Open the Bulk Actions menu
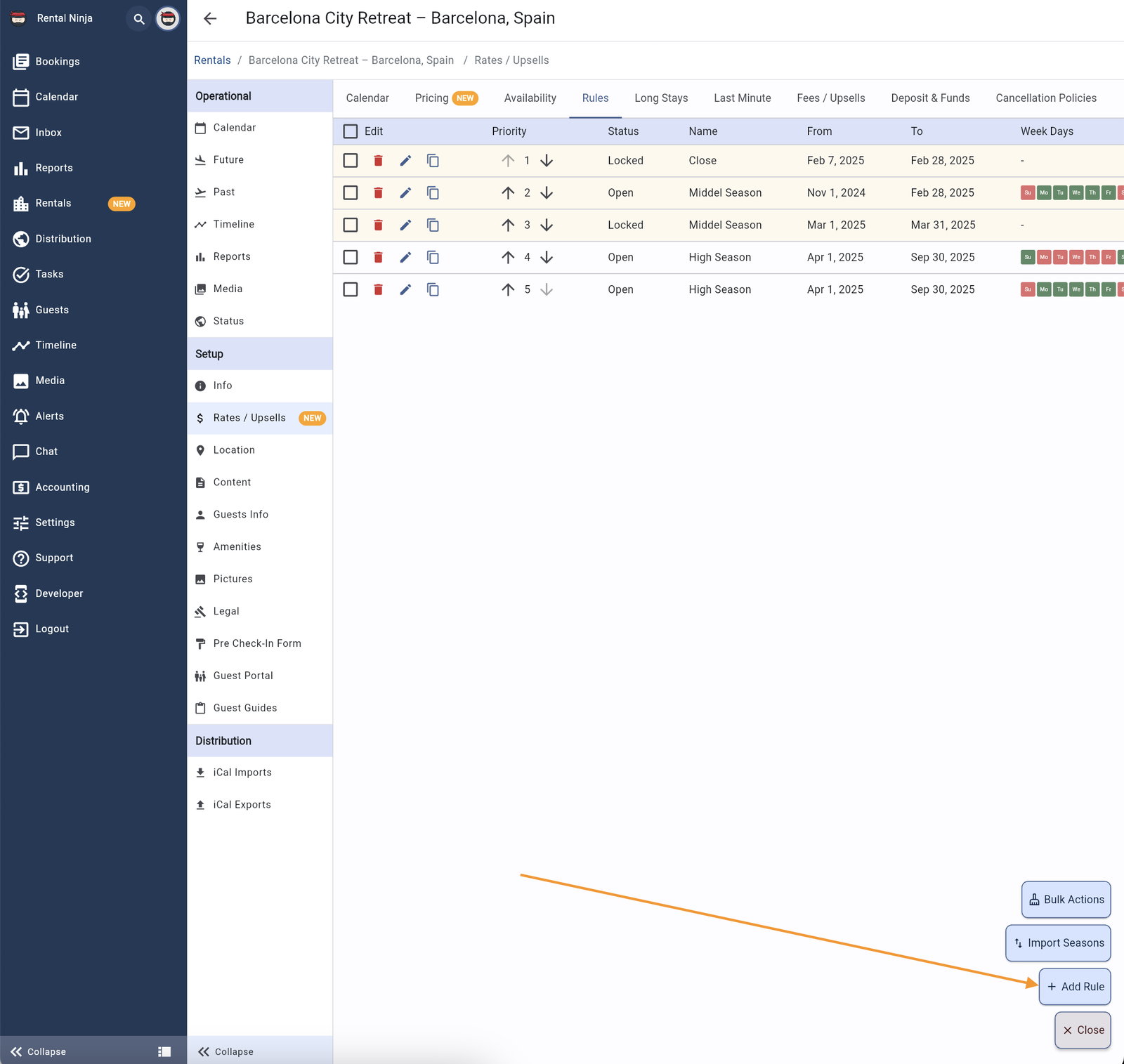The image size is (1124, 1064). (1066, 900)
